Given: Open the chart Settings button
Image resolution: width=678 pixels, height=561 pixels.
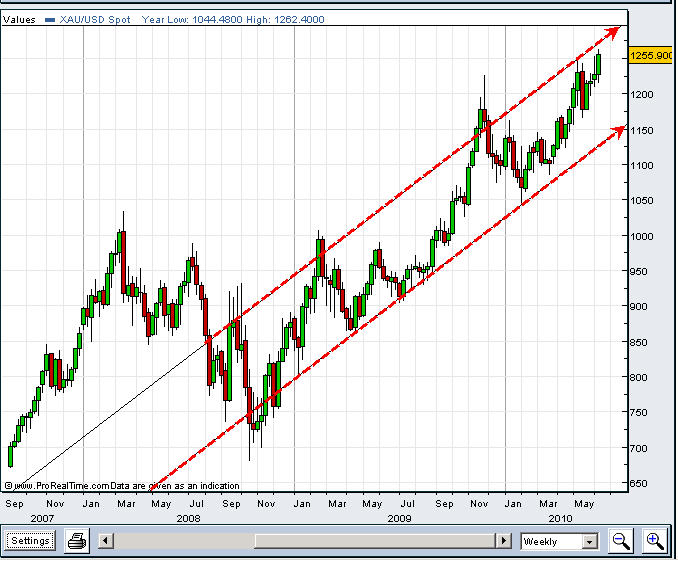Looking at the screenshot, I should coord(30,541).
